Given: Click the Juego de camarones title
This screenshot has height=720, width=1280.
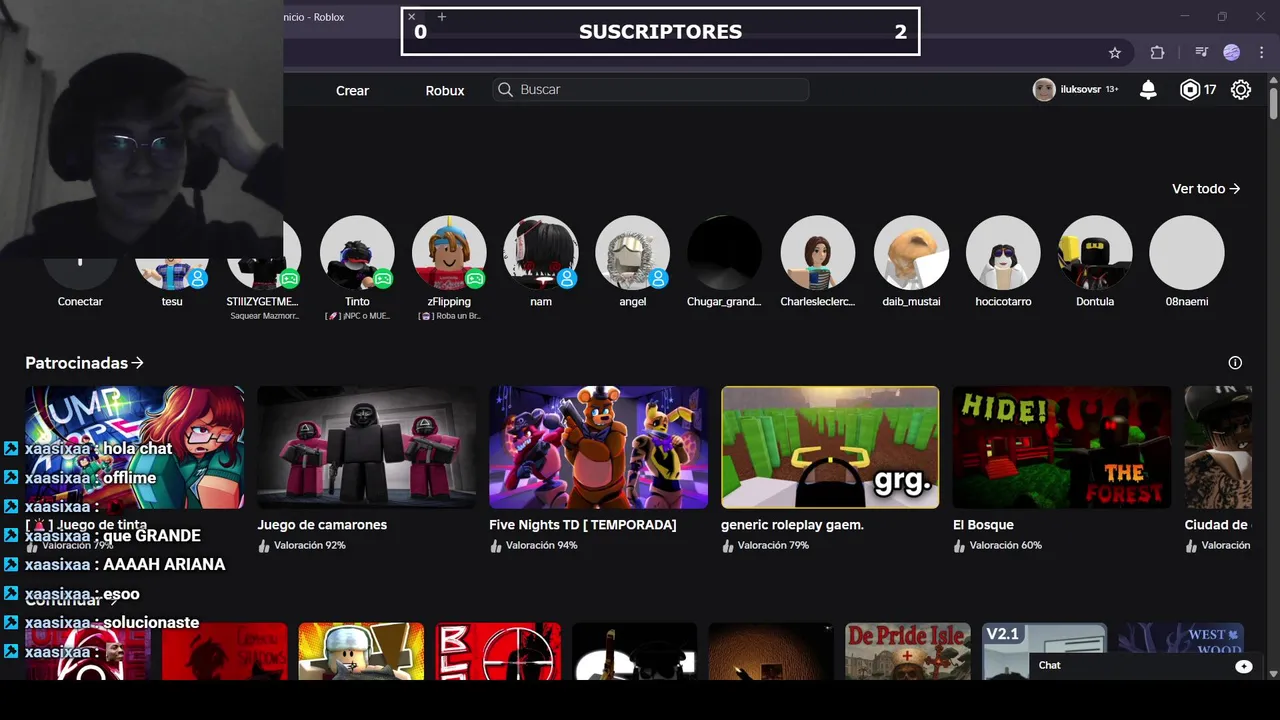Looking at the screenshot, I should point(322,525).
